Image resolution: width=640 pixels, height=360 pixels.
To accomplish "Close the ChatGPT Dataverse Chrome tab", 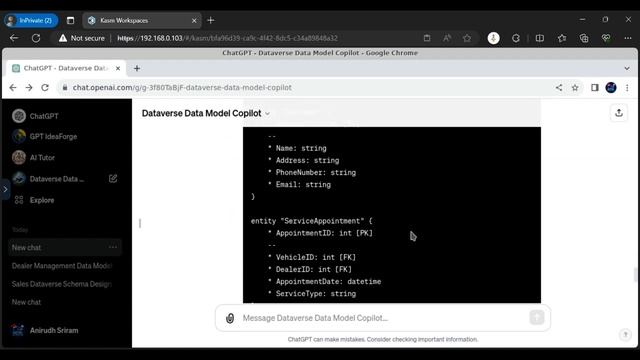I will coord(118,68).
